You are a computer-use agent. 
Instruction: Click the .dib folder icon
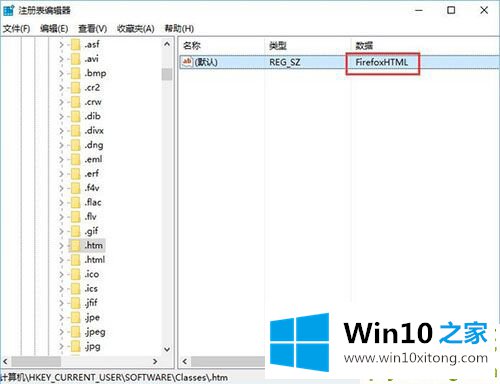[76, 116]
